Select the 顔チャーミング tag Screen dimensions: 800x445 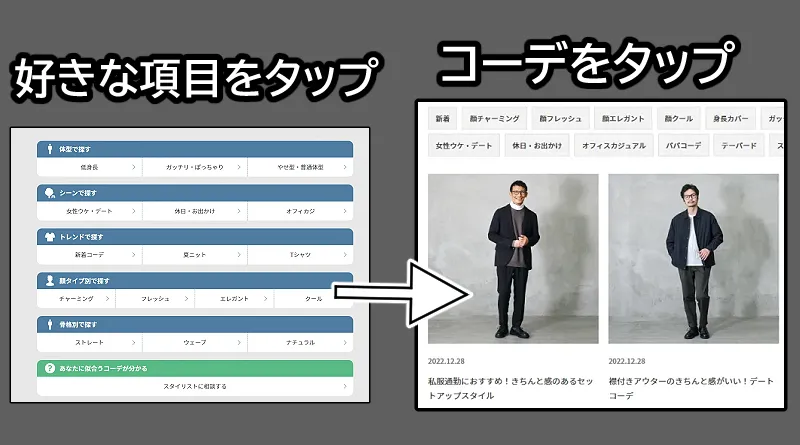494,118
